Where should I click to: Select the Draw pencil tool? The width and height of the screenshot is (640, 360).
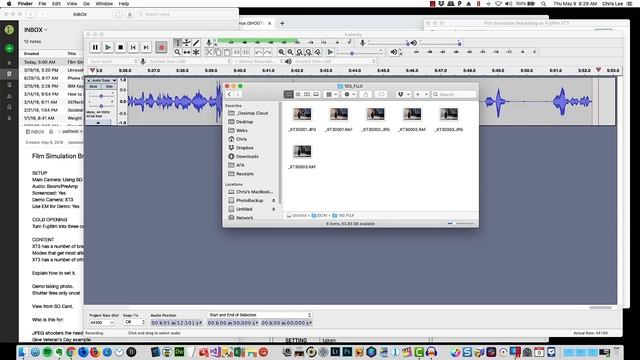[x=196, y=43]
